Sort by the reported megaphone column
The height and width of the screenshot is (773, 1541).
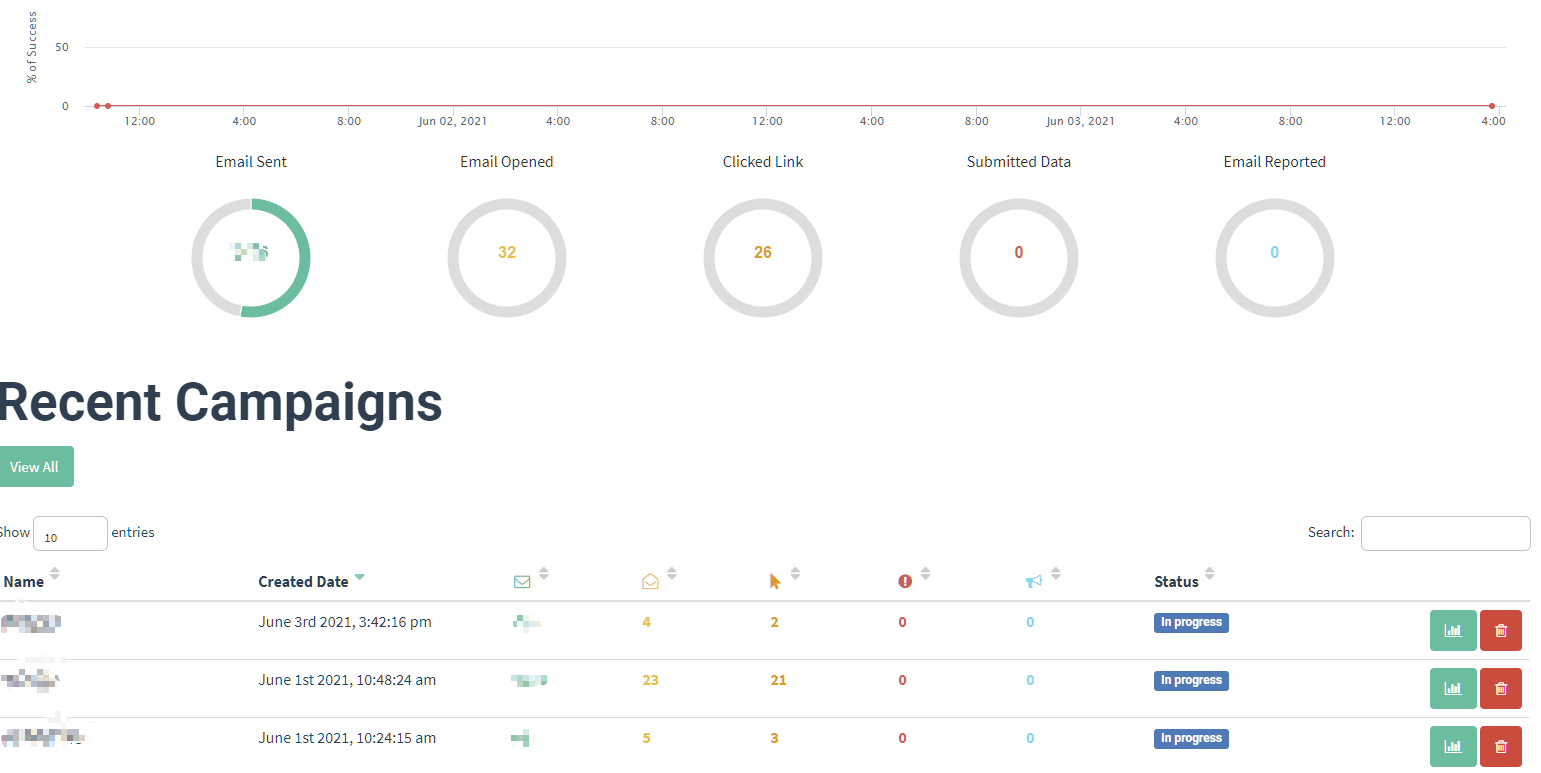[1034, 581]
